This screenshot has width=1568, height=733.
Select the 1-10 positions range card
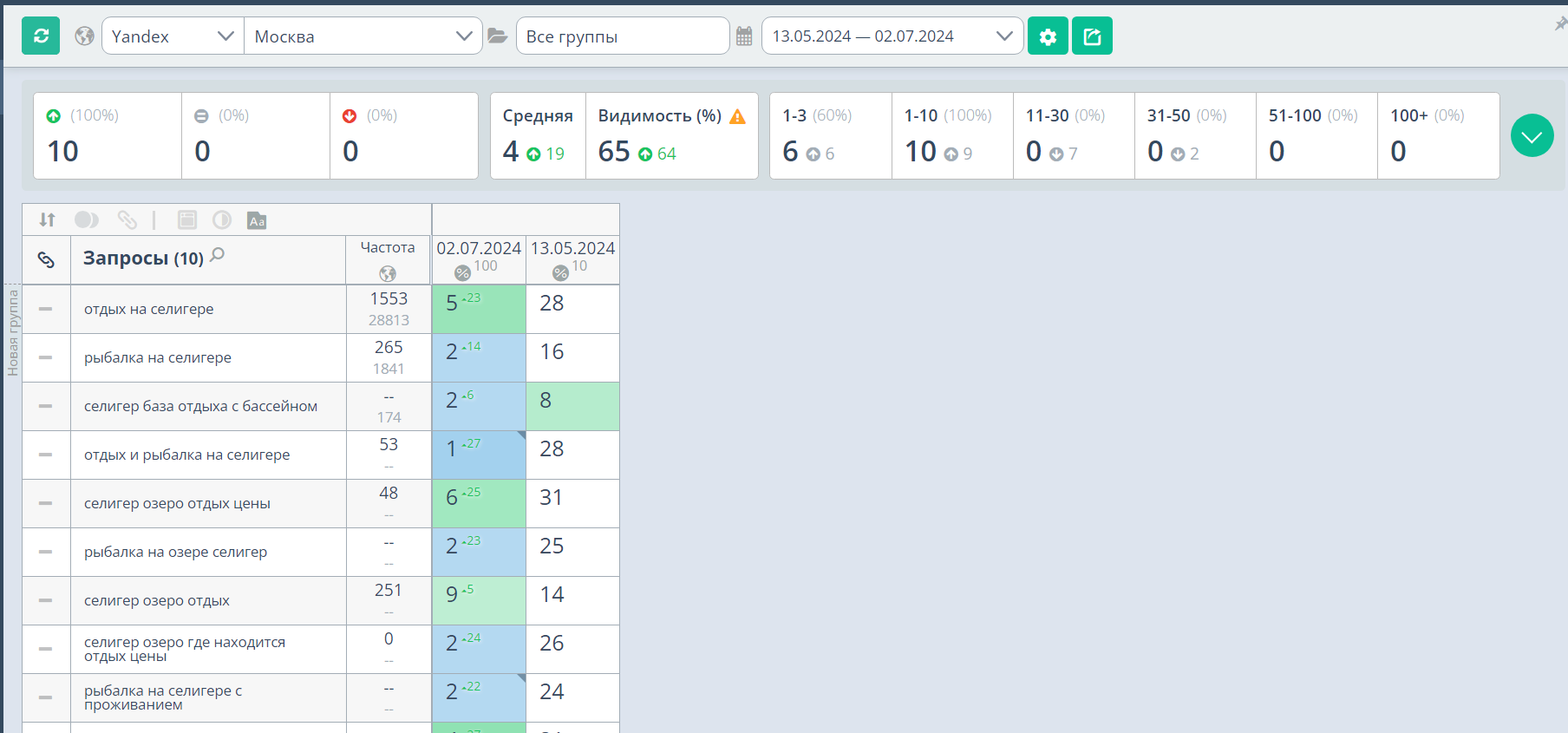(952, 136)
